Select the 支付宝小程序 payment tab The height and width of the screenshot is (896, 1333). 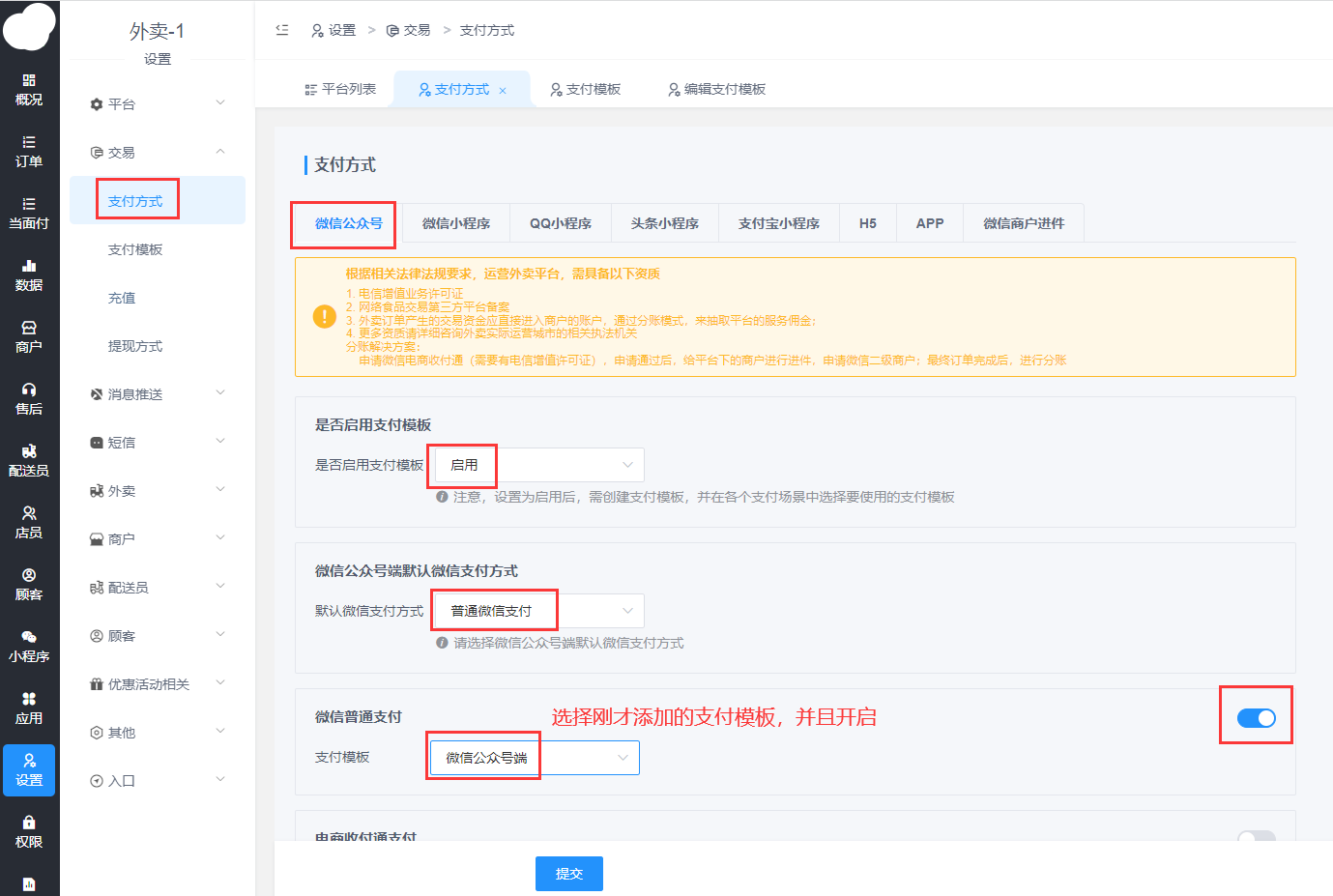coord(779,223)
